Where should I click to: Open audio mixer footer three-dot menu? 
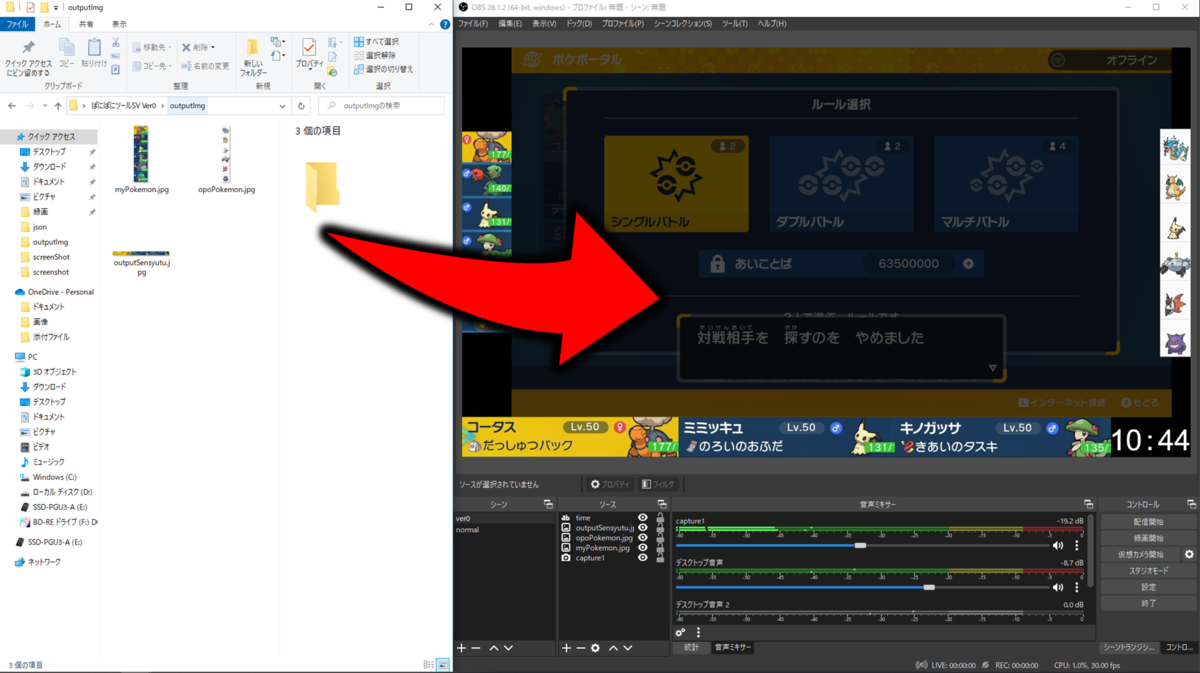click(698, 632)
